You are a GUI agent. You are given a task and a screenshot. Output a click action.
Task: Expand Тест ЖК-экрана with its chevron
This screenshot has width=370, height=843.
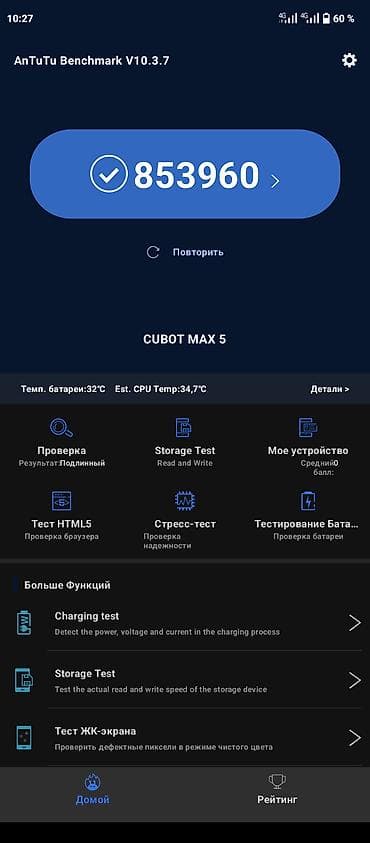coord(354,738)
